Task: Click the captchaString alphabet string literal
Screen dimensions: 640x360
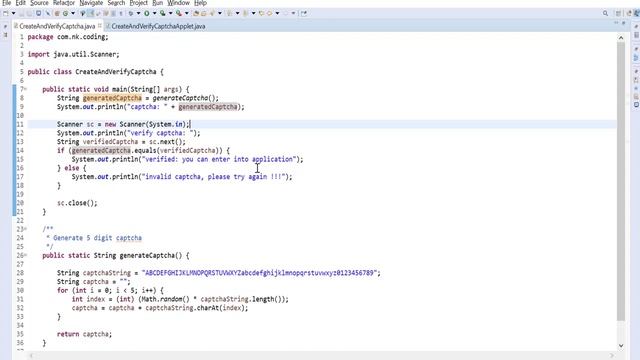Action: tap(260, 273)
